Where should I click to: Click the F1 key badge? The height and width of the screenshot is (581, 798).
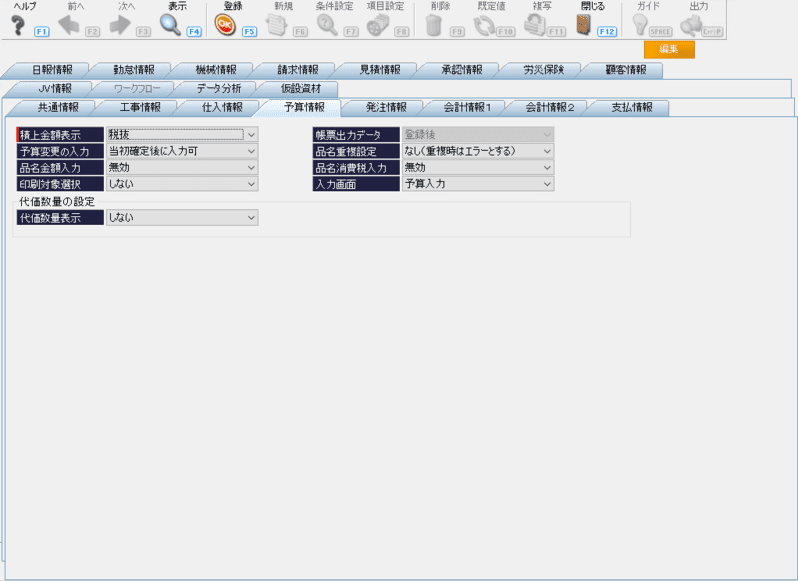42,32
